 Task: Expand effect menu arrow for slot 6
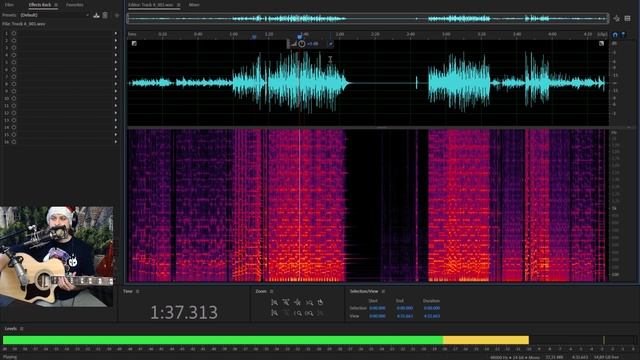pyautogui.click(x=116, y=69)
